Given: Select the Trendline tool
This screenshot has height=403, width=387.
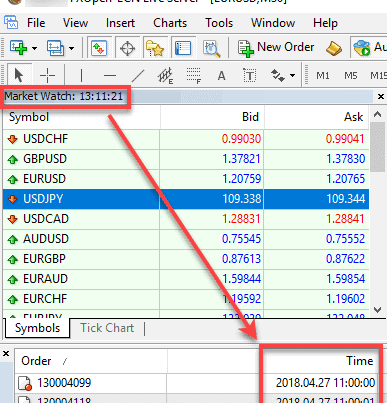Looking at the screenshot, I should (138, 76).
